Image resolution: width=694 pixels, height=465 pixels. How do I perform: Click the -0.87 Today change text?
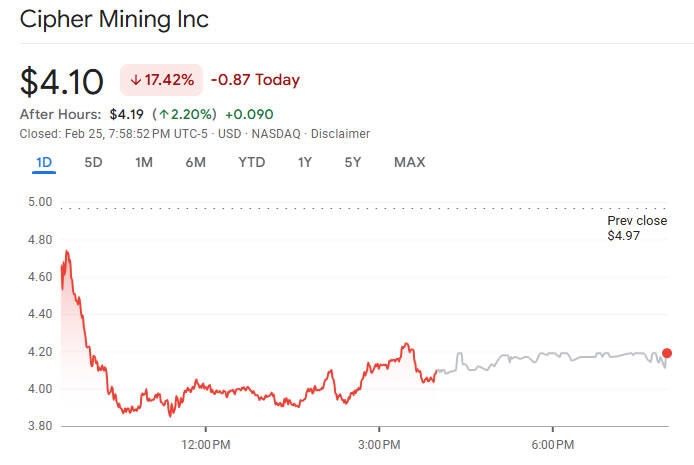click(x=255, y=80)
